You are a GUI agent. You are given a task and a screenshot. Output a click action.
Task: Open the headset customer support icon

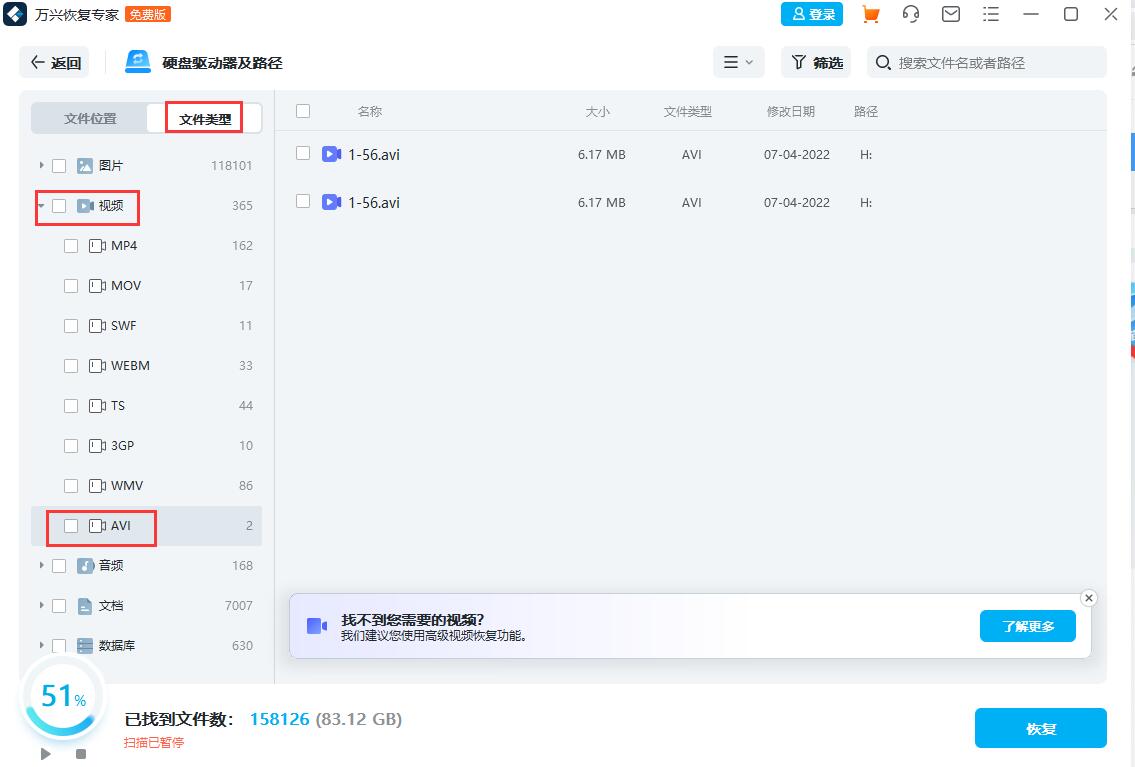pos(911,14)
